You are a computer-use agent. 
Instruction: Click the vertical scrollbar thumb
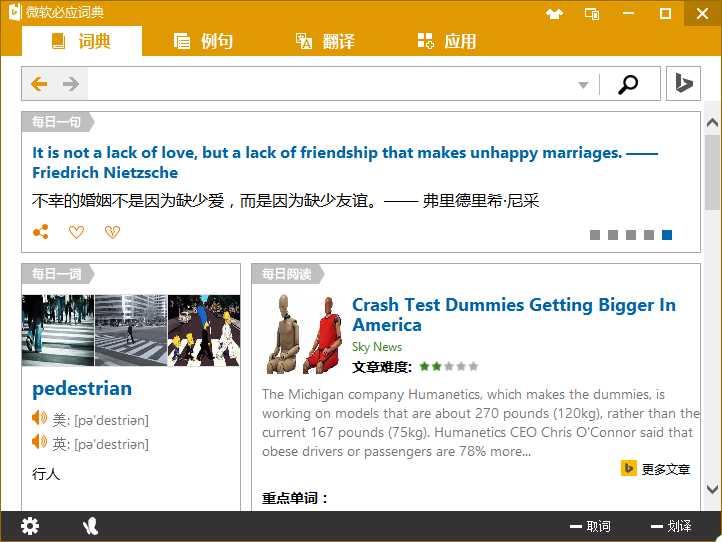[712, 173]
